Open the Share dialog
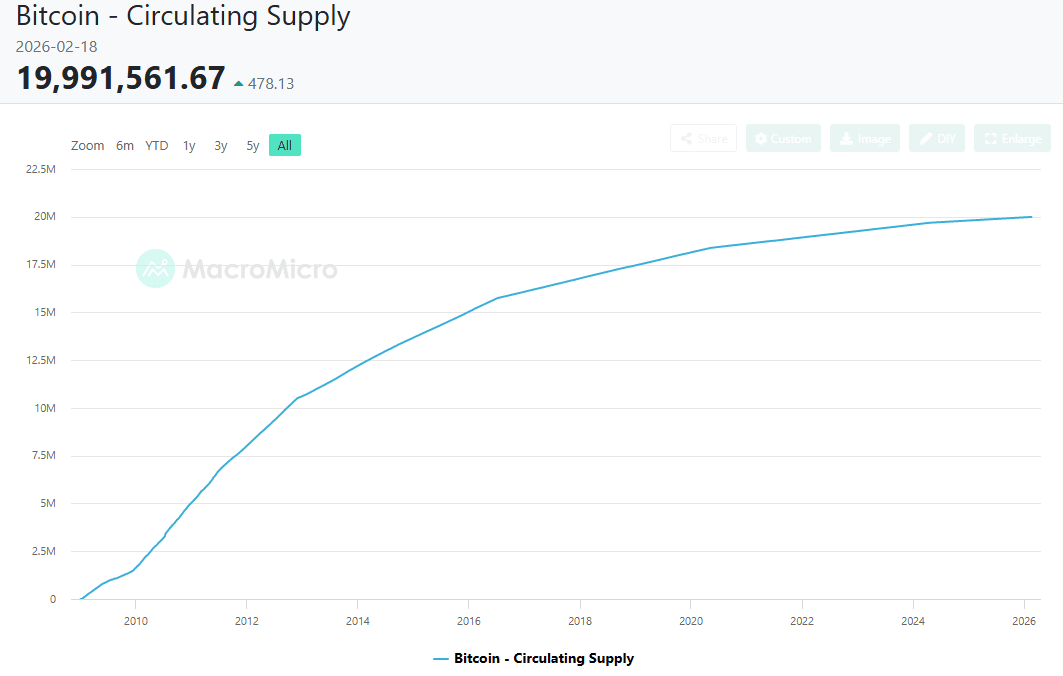Screen dimensions: 1063x676 click(x=703, y=138)
